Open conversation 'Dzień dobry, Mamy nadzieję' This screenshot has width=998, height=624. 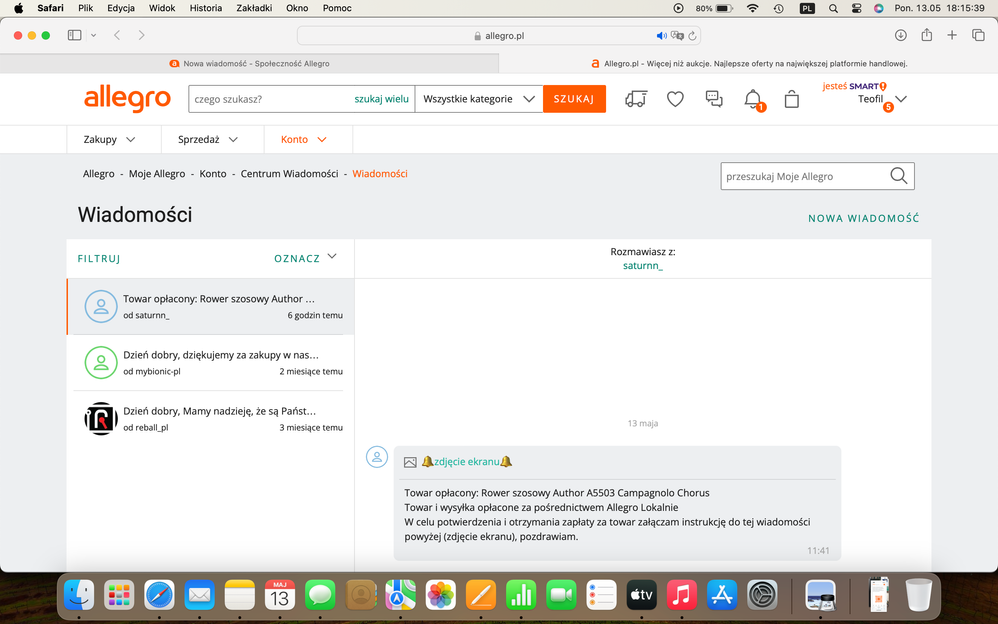[211, 418]
